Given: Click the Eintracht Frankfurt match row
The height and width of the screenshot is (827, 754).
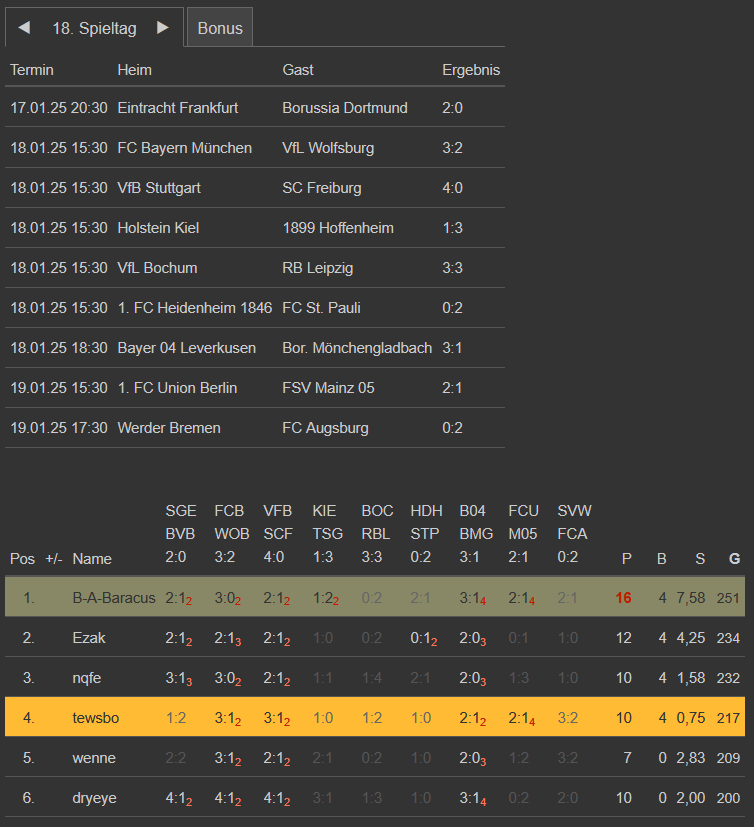Looking at the screenshot, I should pos(178,107).
